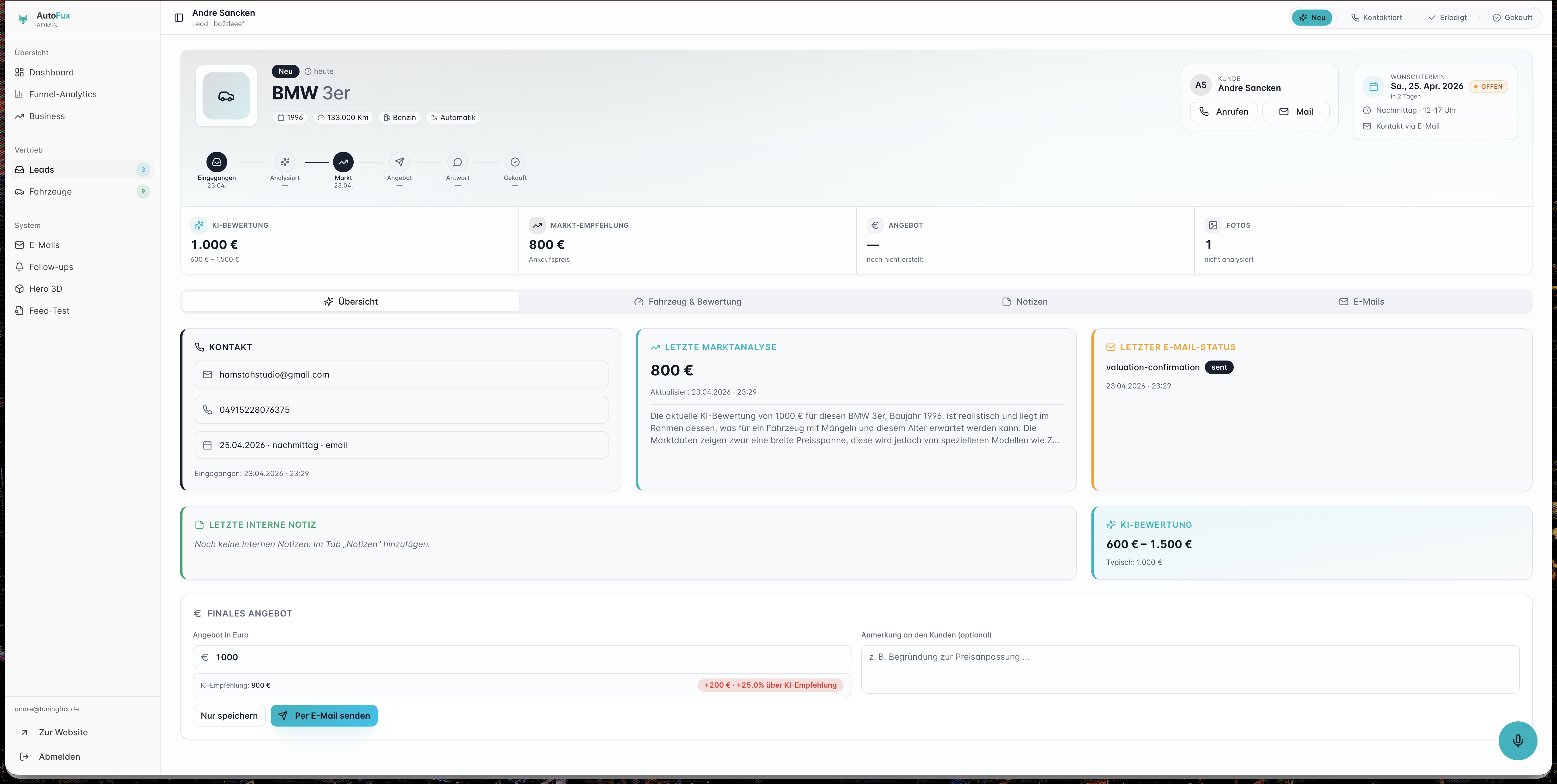1557x784 pixels.
Task: Click the 25.04.2026 appointment row
Action: [x=401, y=445]
